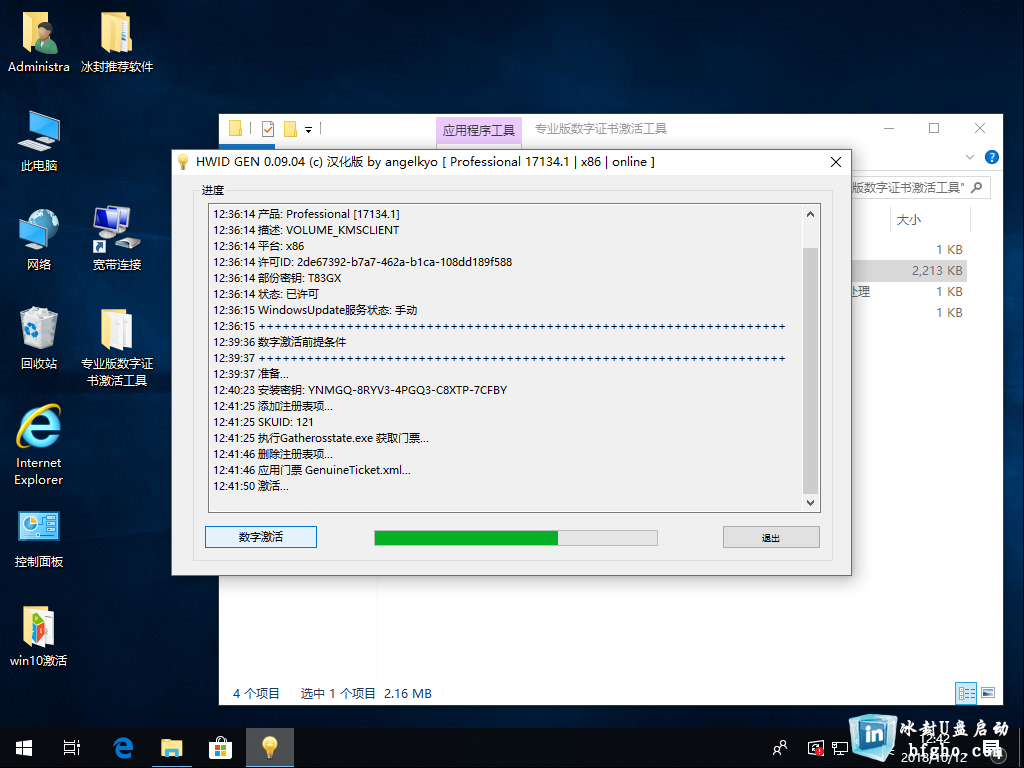The height and width of the screenshot is (768, 1024).
Task: Select log line 描述: VOLUME_KMSCLIENT
Action: pos(306,230)
